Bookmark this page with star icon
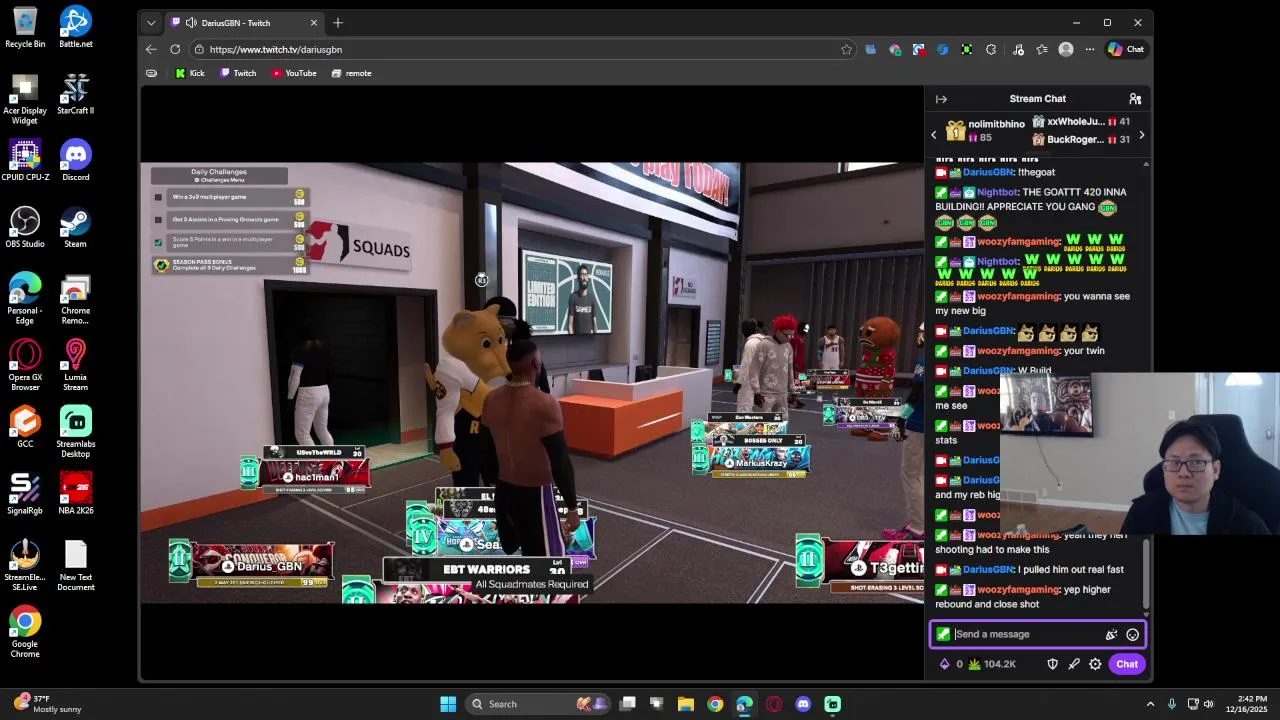 tap(846, 49)
